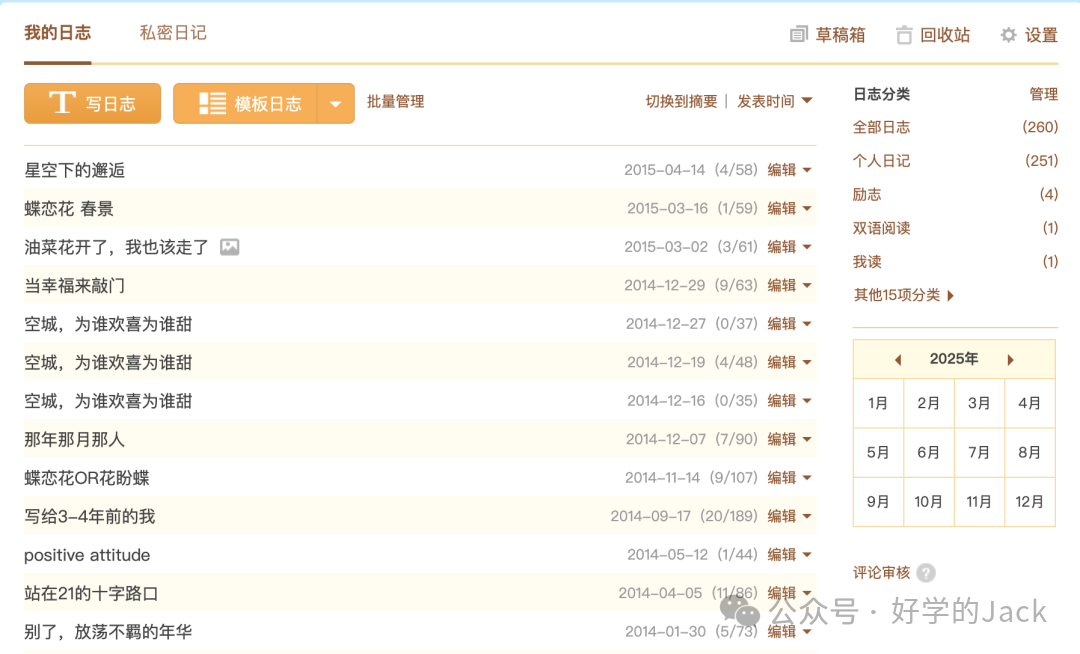Image resolution: width=1080 pixels, height=654 pixels.
Task: Select 12月 in the calendar
Action: pos(1030,502)
